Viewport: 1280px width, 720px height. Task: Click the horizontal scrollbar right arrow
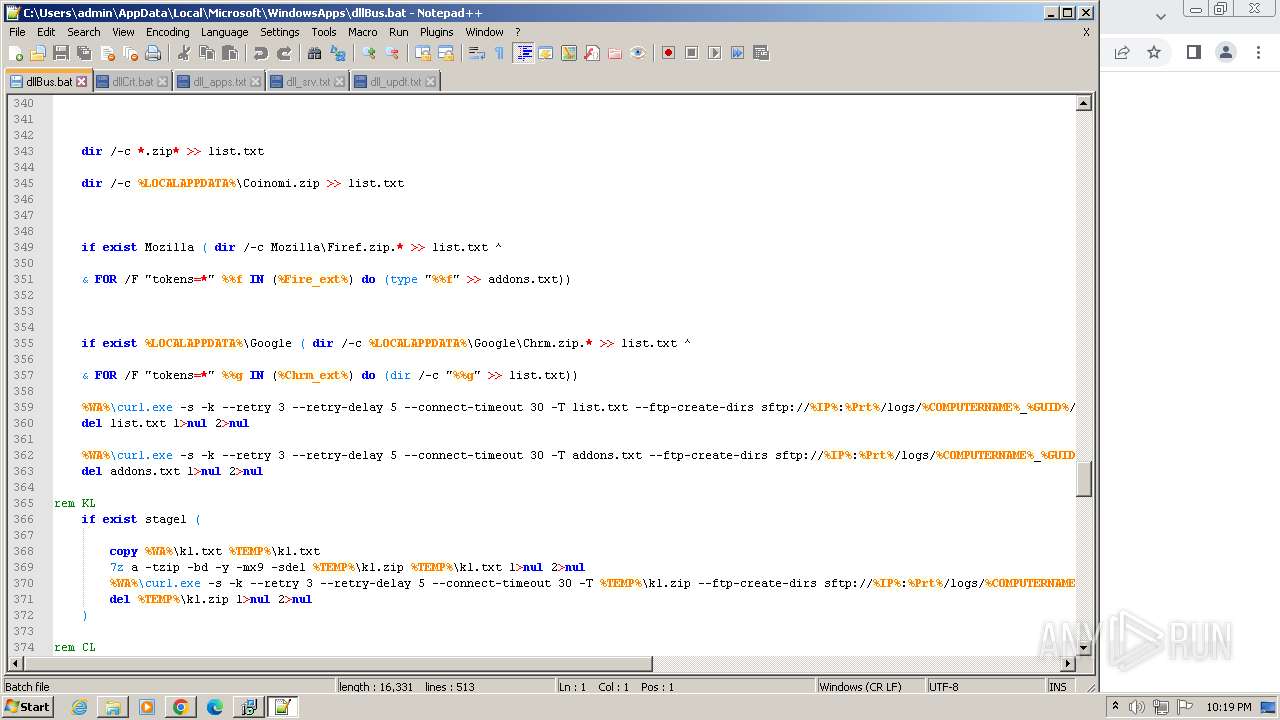(1068, 664)
